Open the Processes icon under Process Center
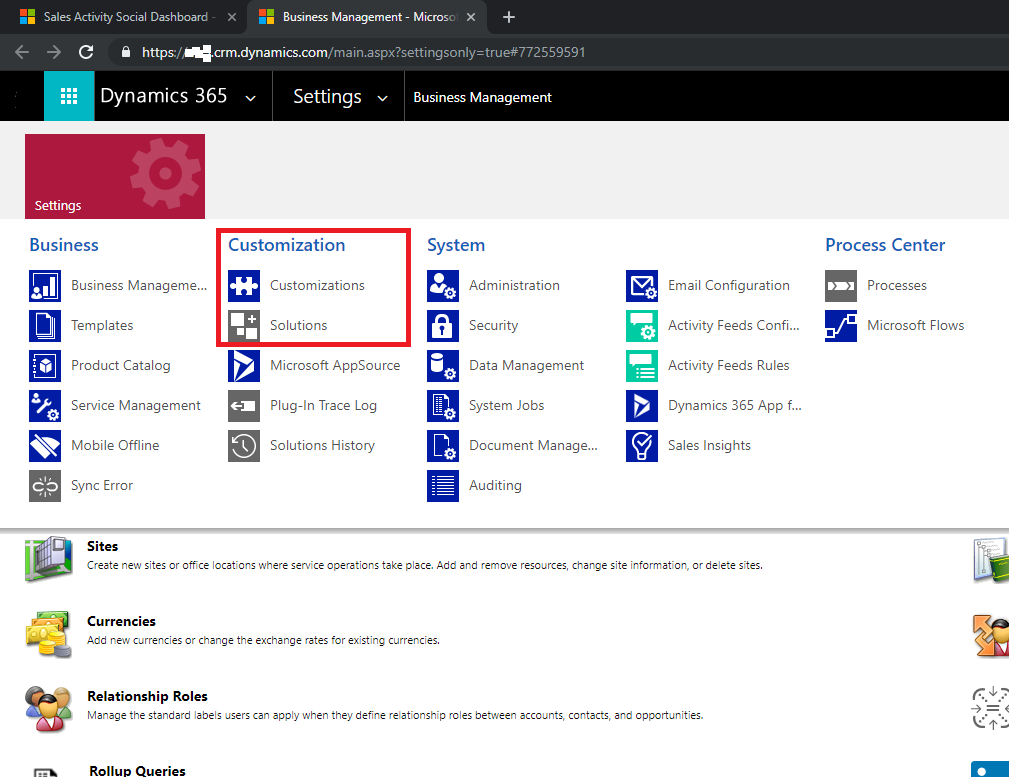 tap(840, 285)
